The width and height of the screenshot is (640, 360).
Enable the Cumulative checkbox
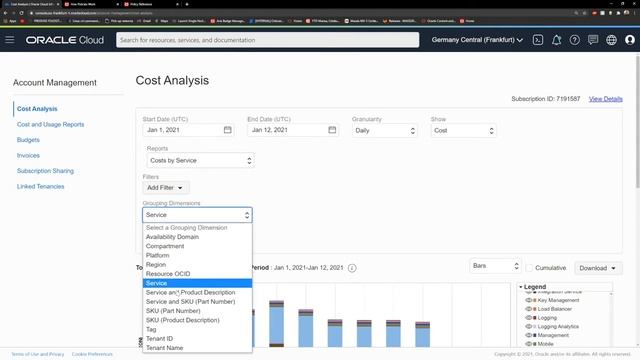tap(529, 268)
